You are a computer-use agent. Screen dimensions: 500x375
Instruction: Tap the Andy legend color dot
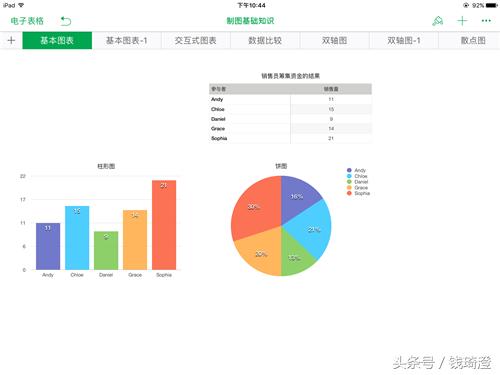349,170
